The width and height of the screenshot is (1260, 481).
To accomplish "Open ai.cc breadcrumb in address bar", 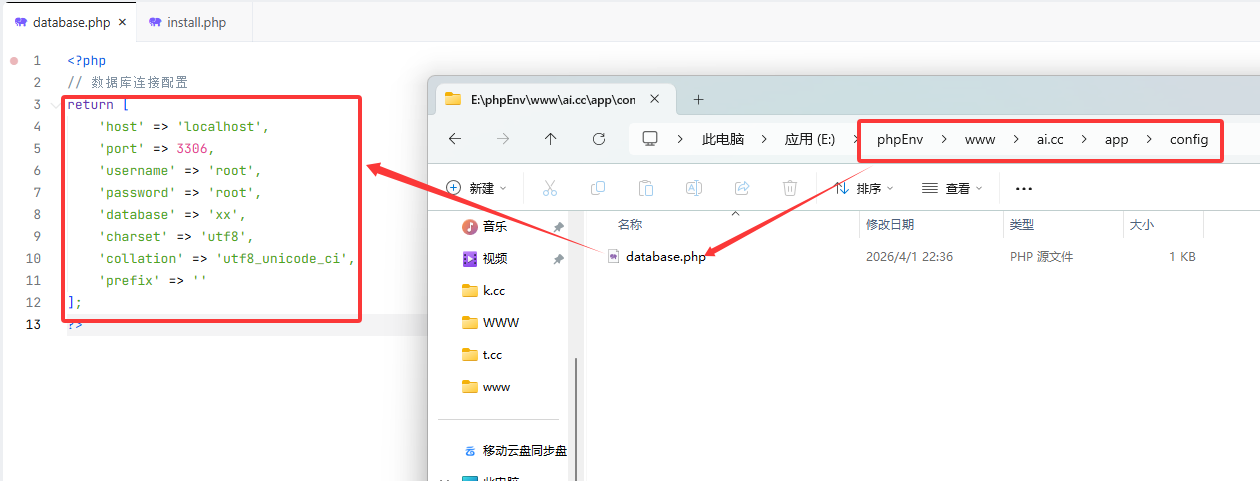I will (x=1050, y=139).
